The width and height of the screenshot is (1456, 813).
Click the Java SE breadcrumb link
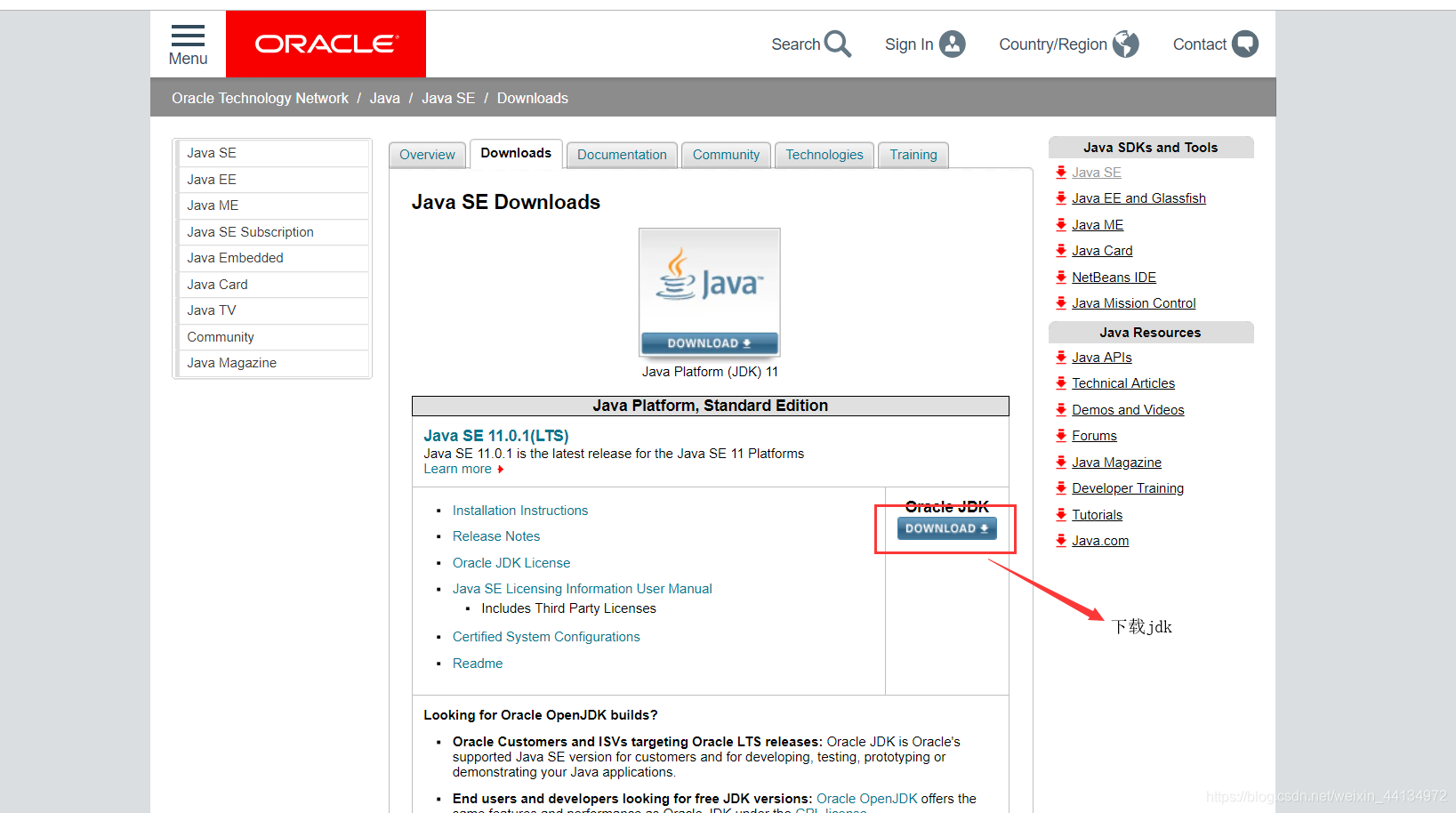click(x=448, y=98)
